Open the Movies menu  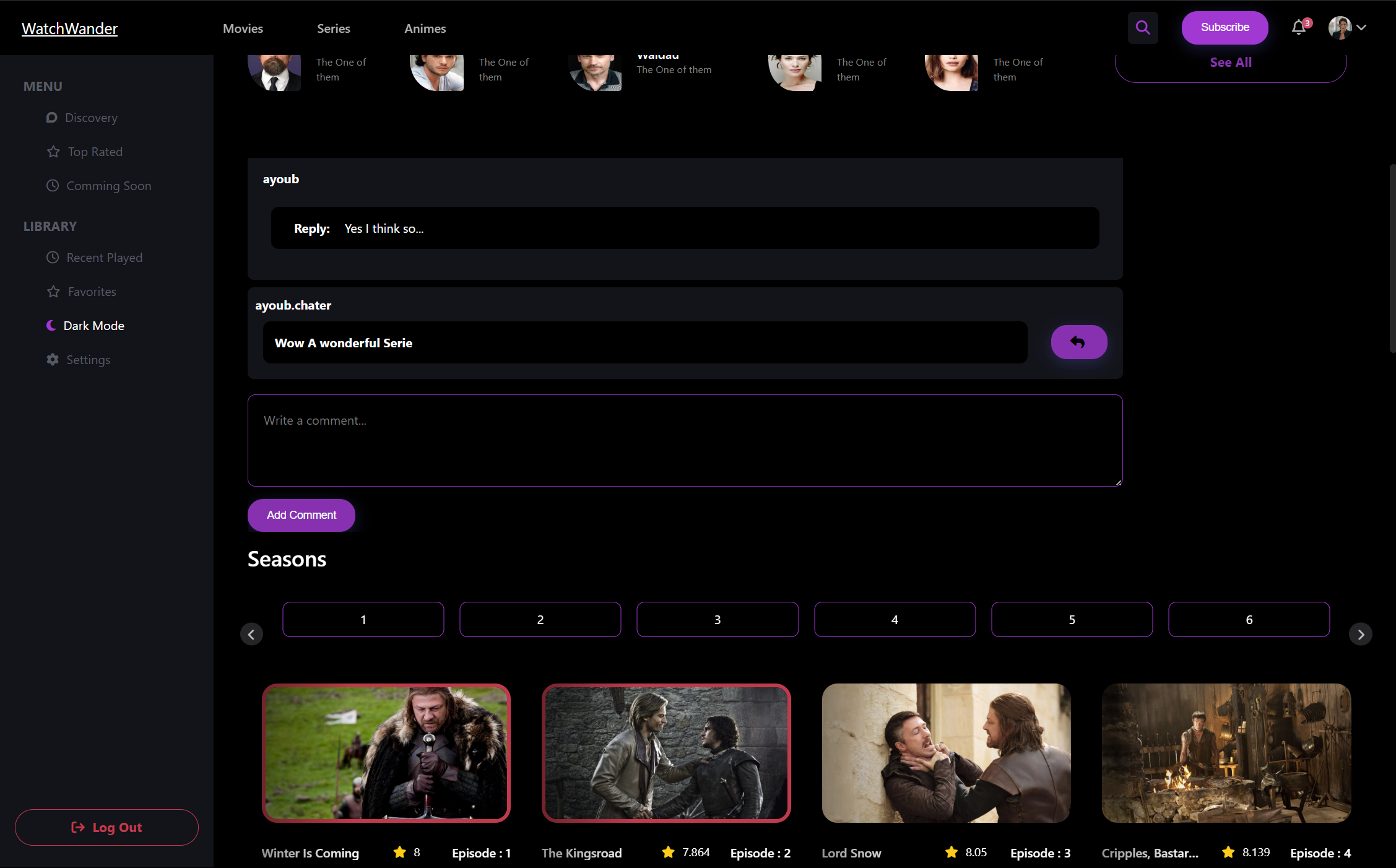coord(243,28)
